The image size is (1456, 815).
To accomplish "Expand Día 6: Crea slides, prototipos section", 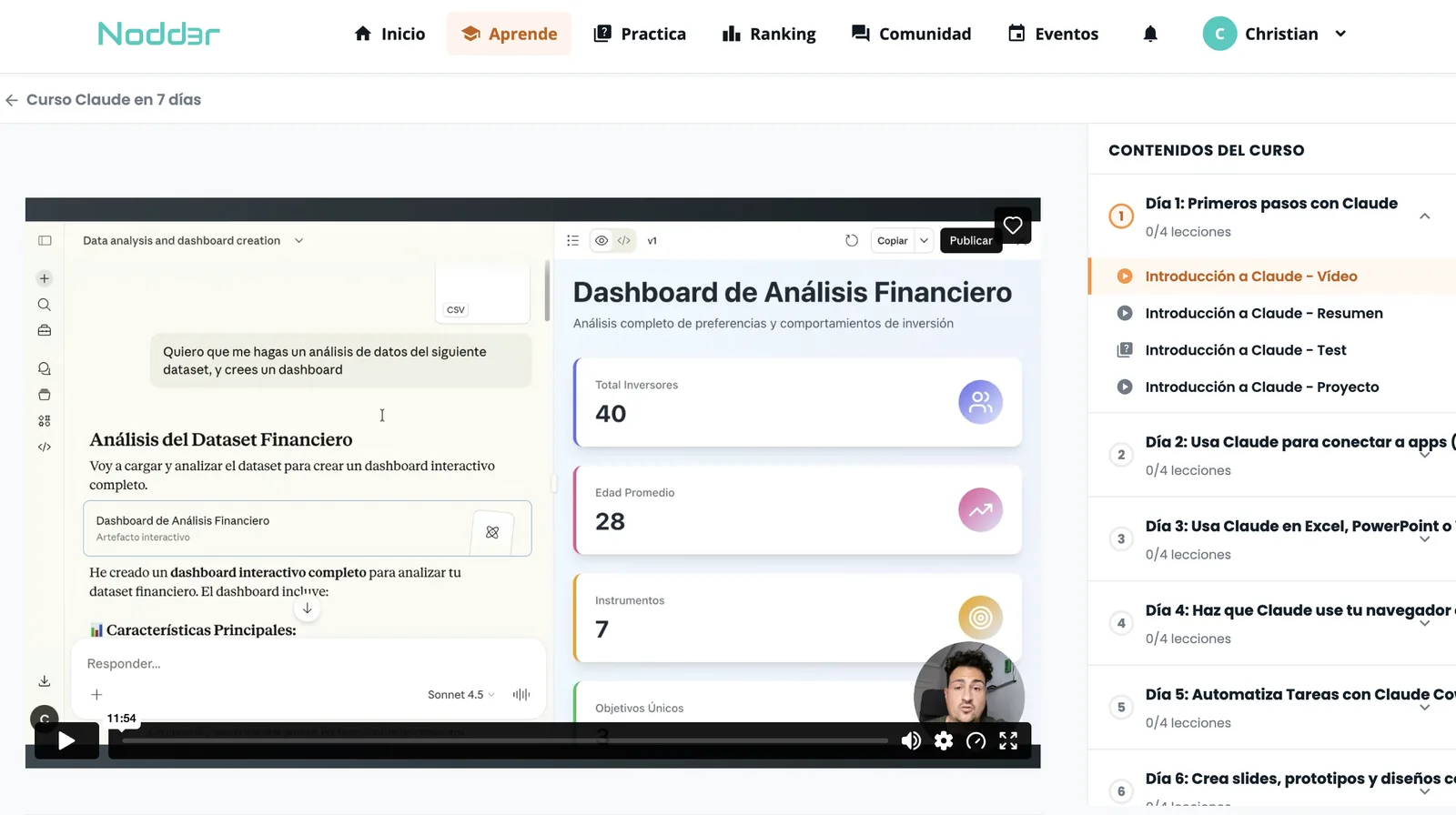I will 1425,791.
